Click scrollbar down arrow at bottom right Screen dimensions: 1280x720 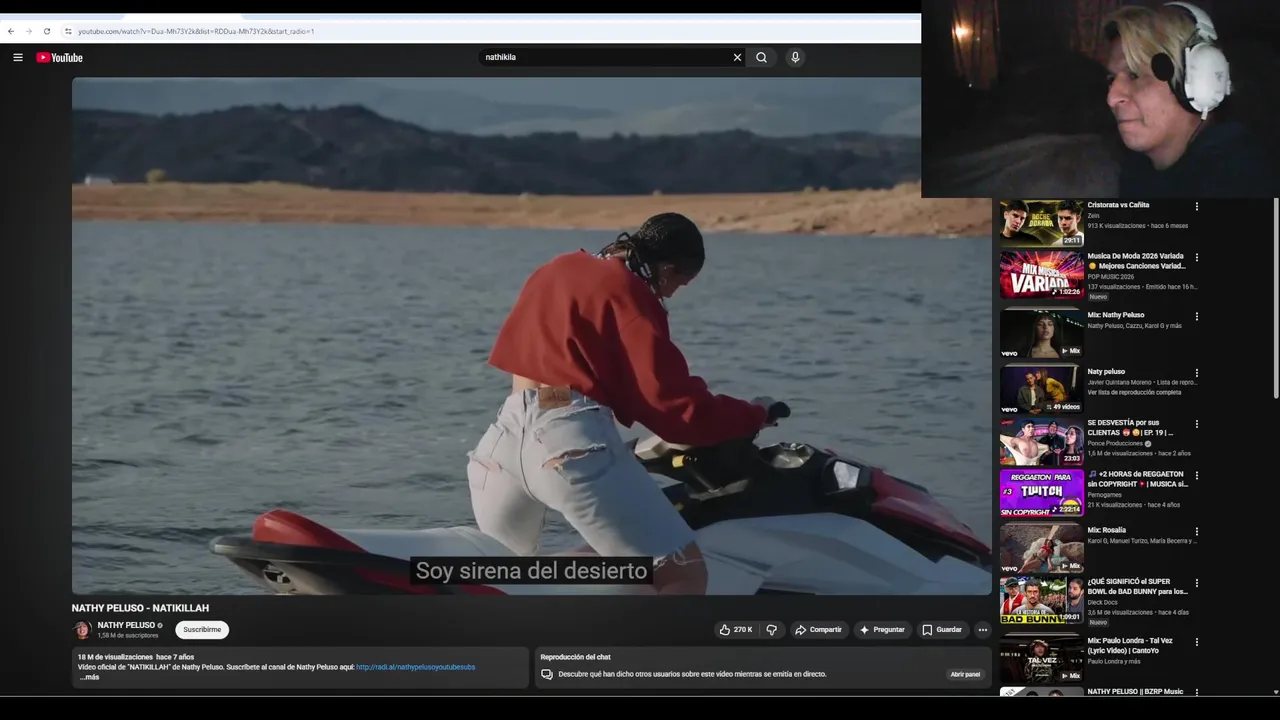1275,692
